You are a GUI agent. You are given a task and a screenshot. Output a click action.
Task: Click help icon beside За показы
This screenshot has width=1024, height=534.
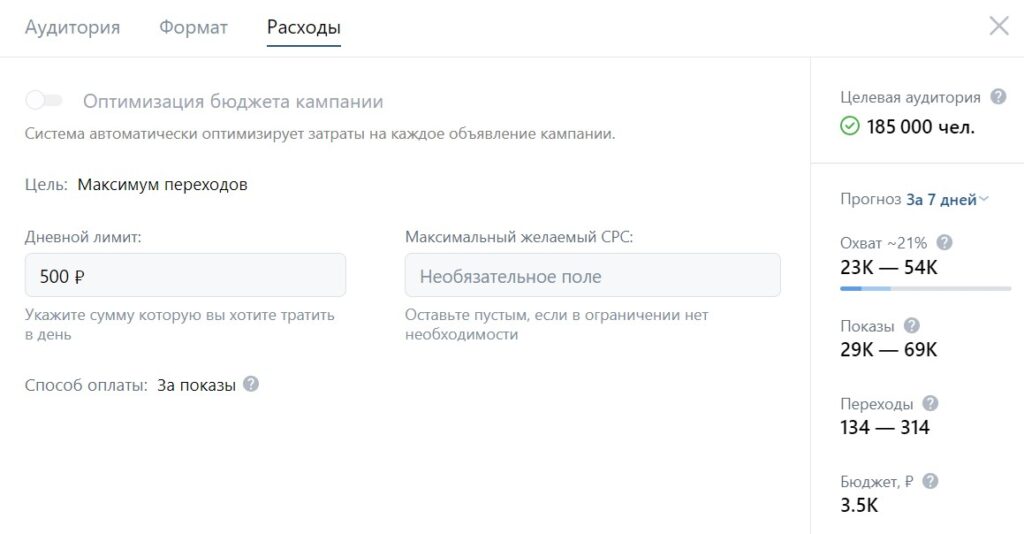tap(251, 384)
